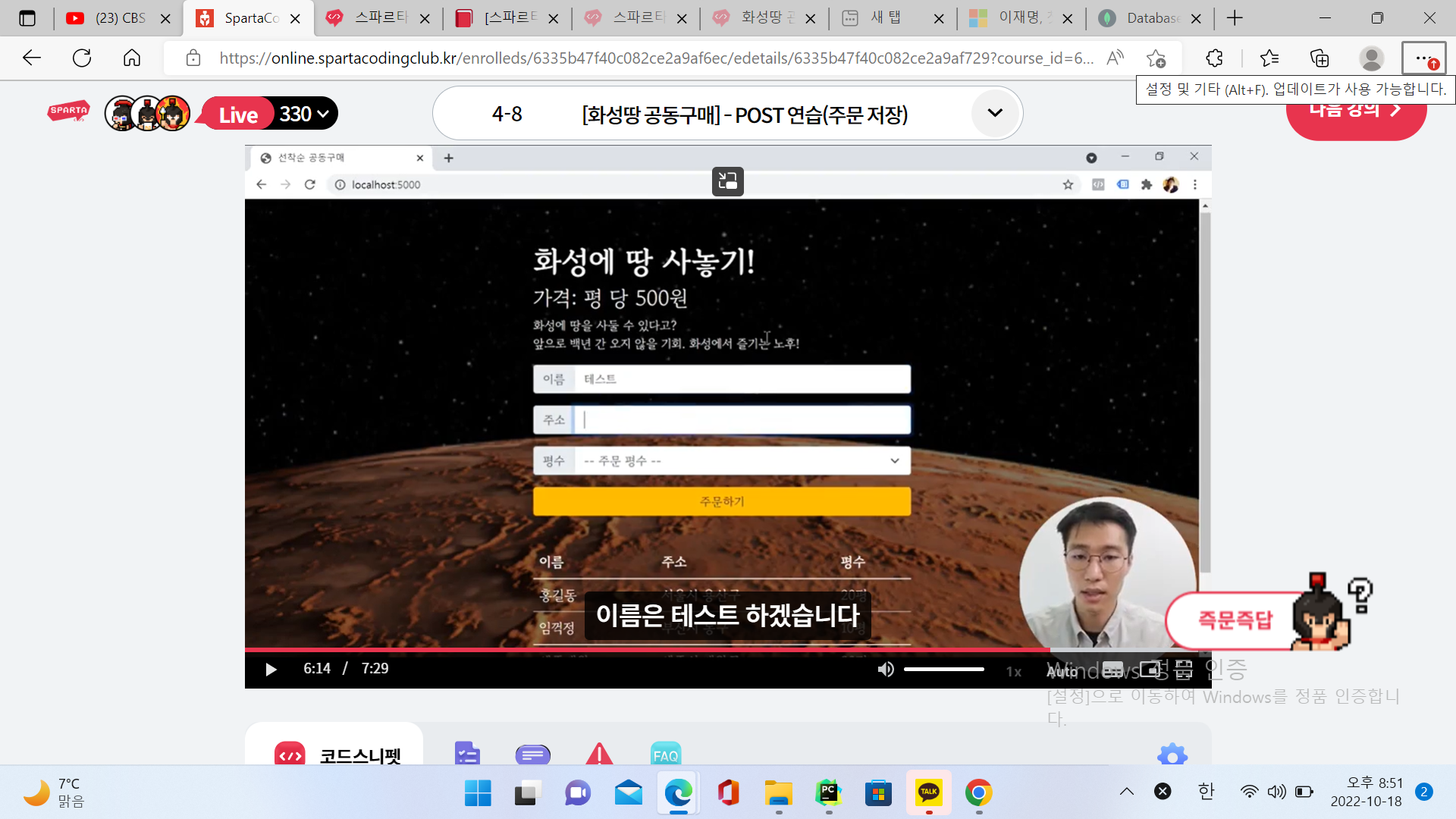Open Google Chrome from the taskbar
The height and width of the screenshot is (819, 1456).
coord(978,793)
